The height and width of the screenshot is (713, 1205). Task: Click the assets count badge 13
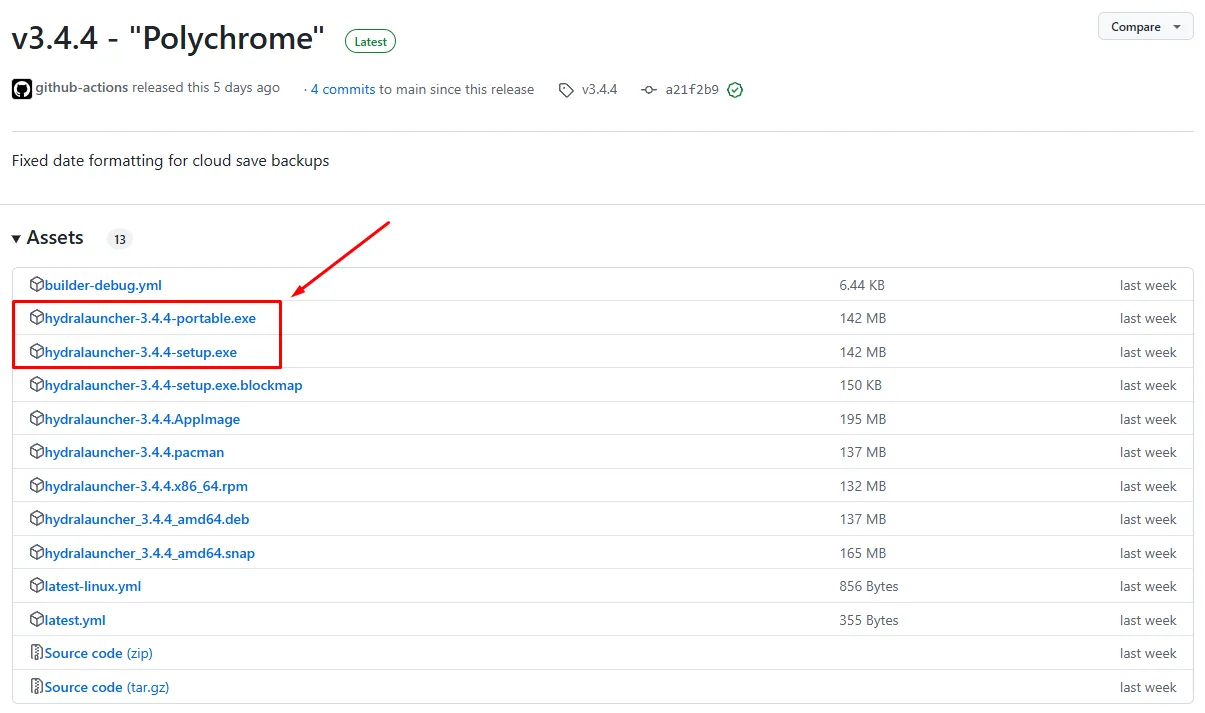pyautogui.click(x=120, y=239)
